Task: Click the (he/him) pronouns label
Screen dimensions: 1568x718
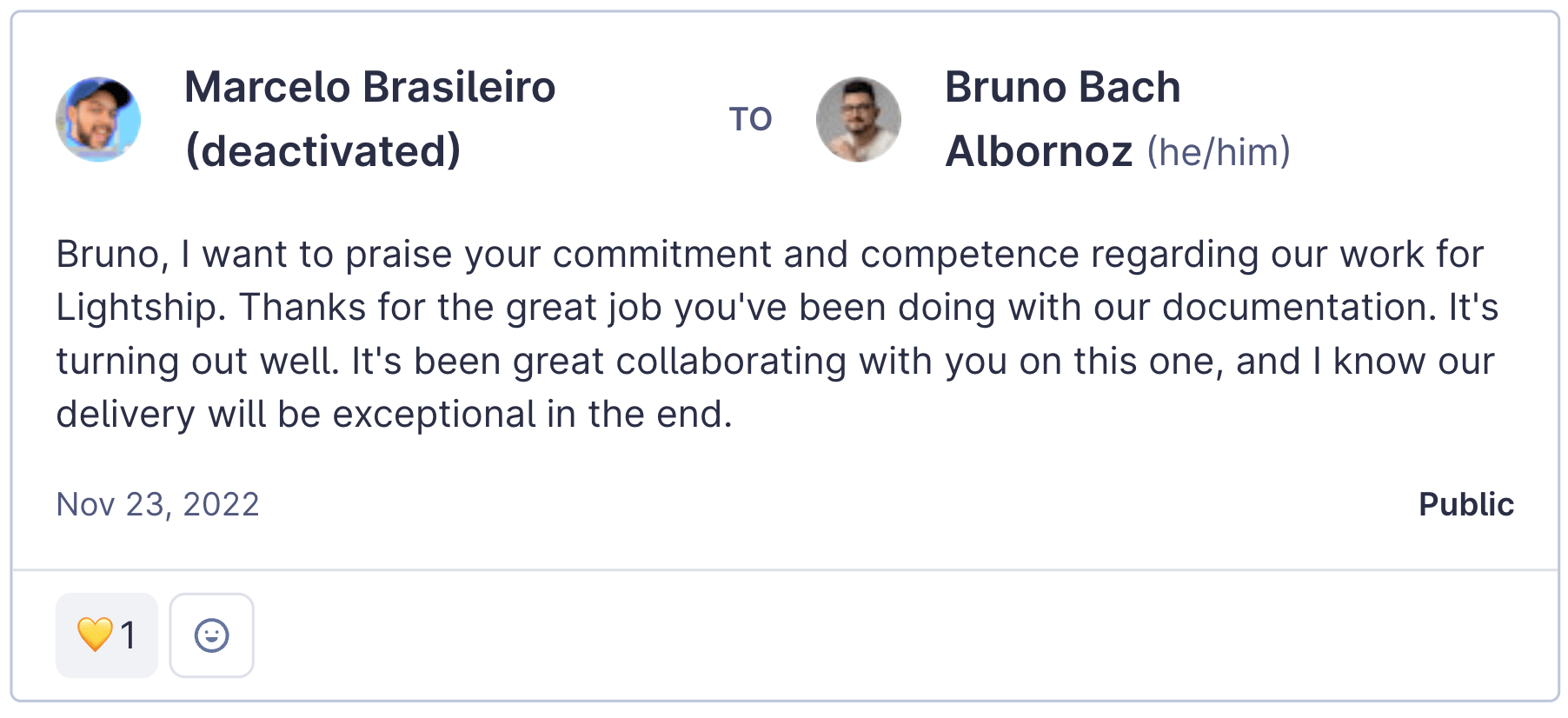Action: click(x=1219, y=152)
